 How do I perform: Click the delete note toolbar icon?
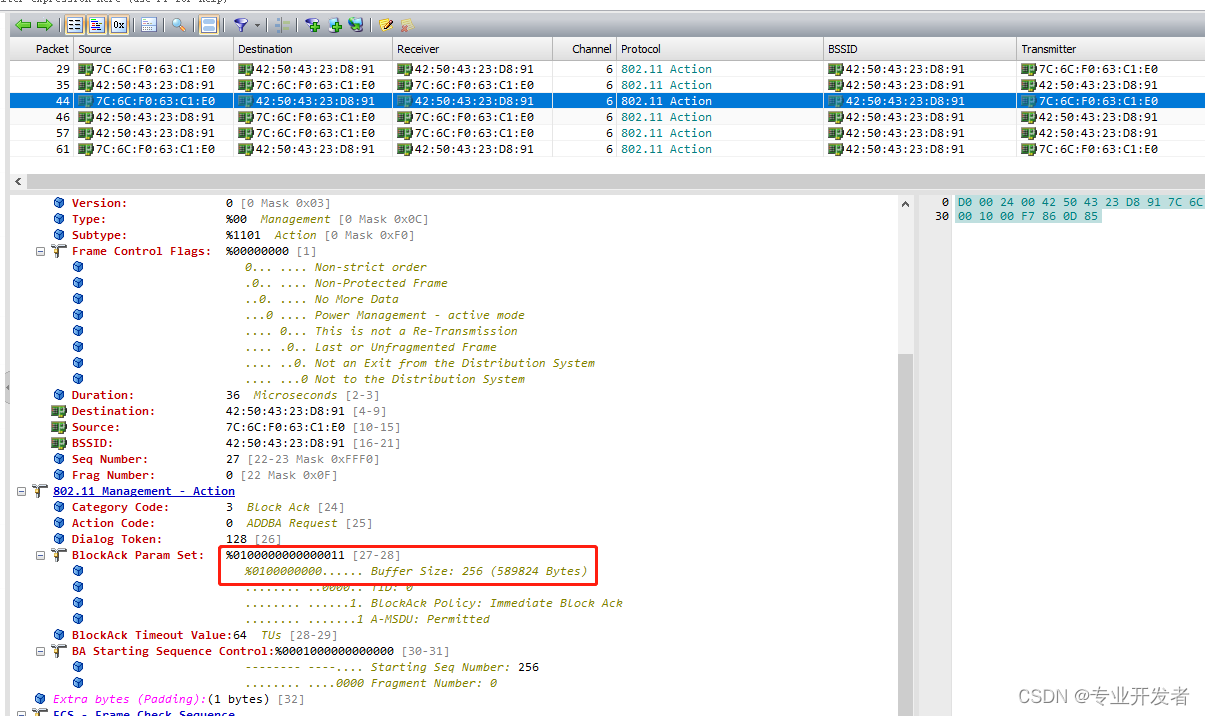click(x=407, y=25)
